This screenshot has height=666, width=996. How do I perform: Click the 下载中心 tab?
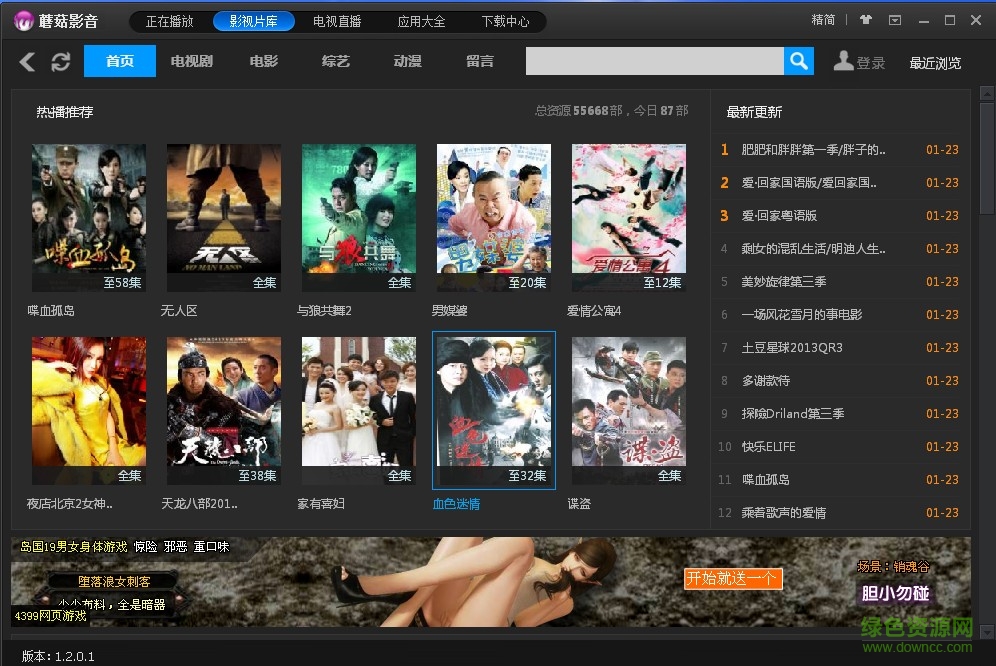(x=505, y=20)
